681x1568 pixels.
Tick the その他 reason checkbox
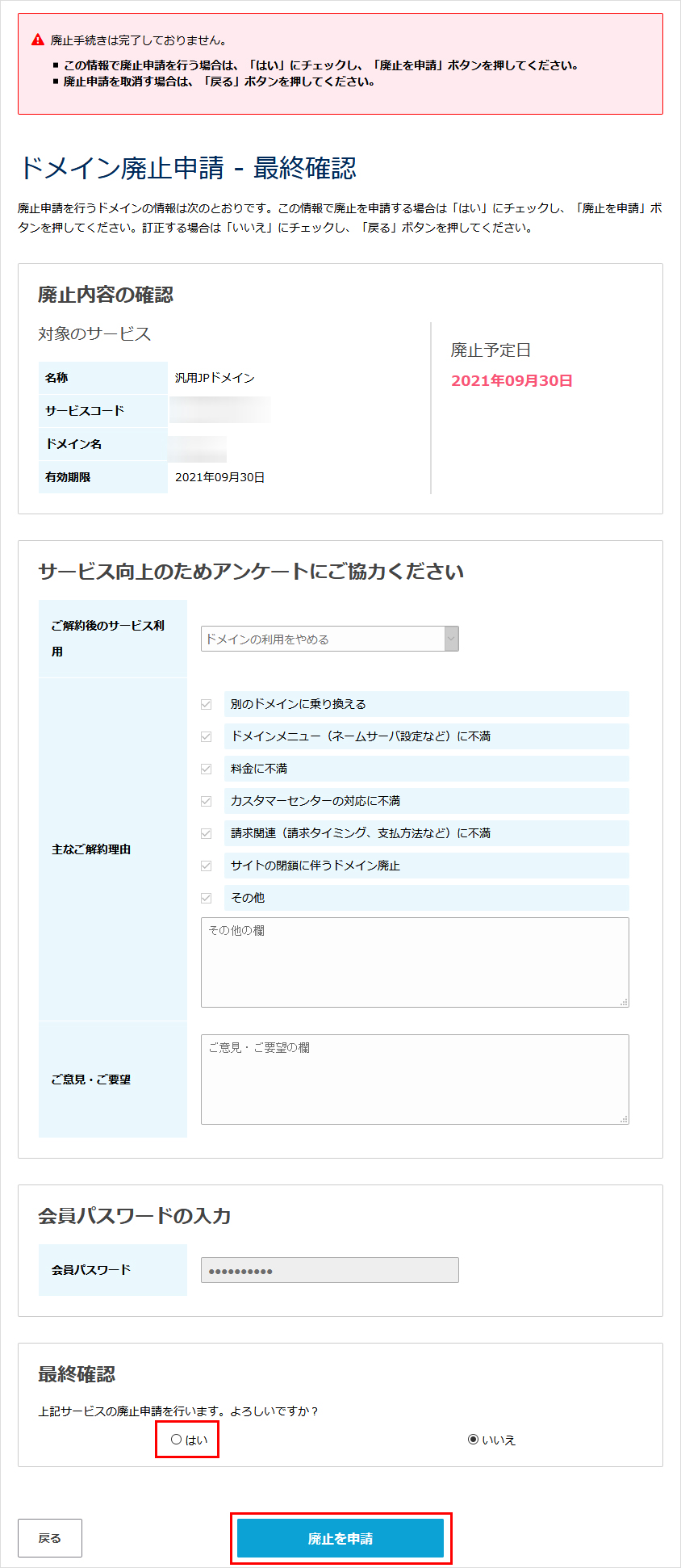coord(207,898)
